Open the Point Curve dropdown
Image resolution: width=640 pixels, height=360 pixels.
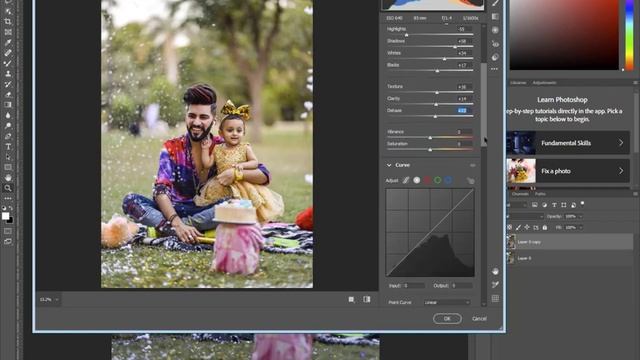tap(447, 302)
